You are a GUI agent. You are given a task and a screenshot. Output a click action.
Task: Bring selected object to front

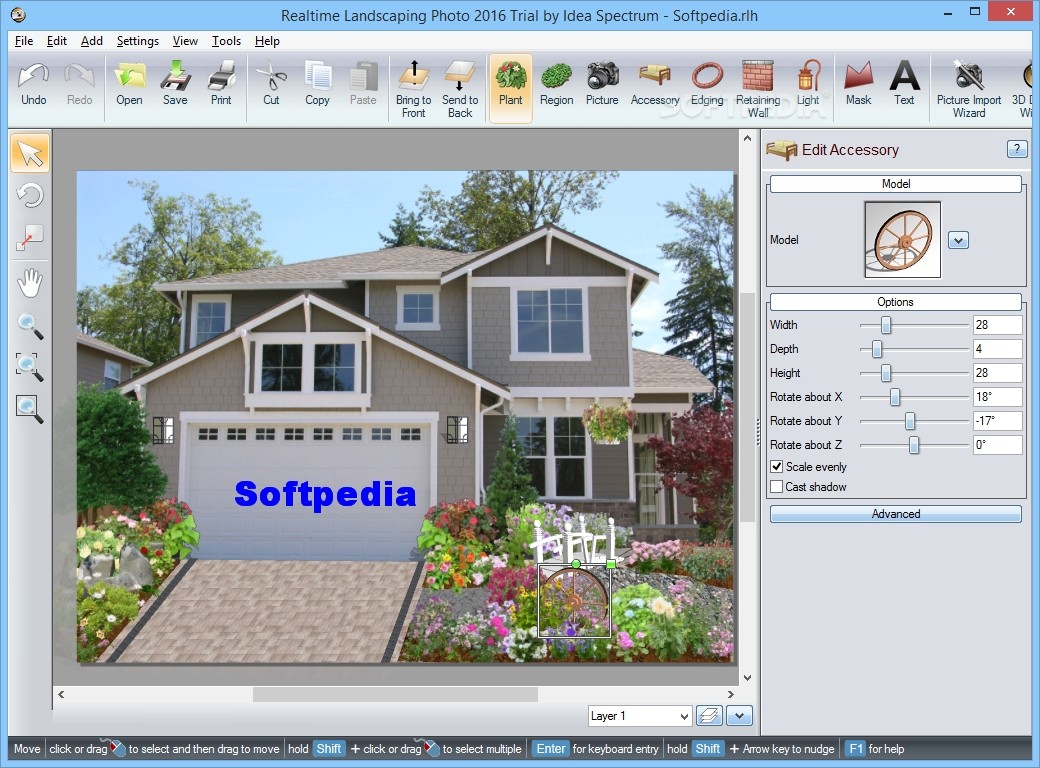click(x=413, y=90)
